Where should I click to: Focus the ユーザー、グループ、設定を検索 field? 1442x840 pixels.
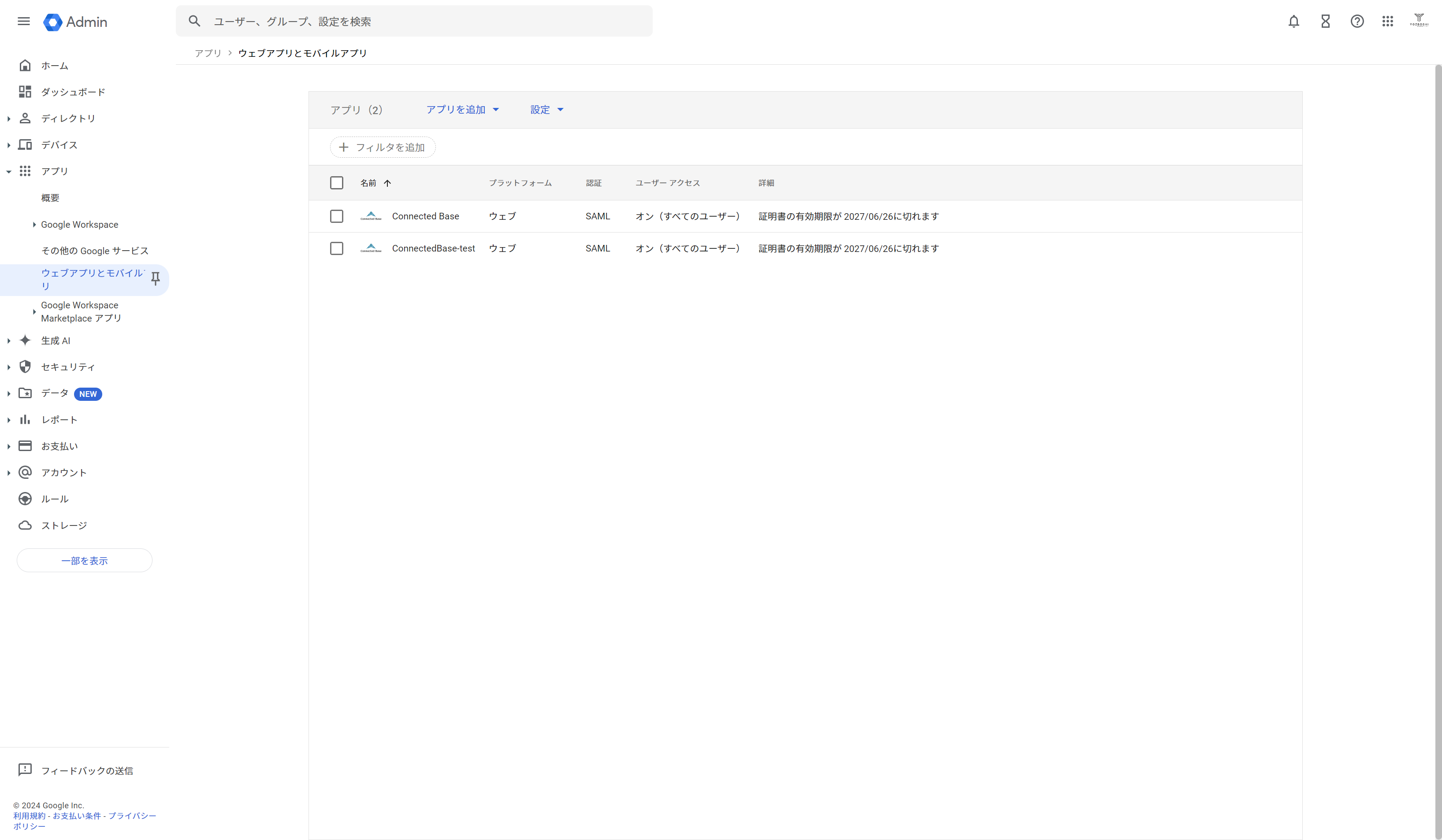(x=414, y=21)
